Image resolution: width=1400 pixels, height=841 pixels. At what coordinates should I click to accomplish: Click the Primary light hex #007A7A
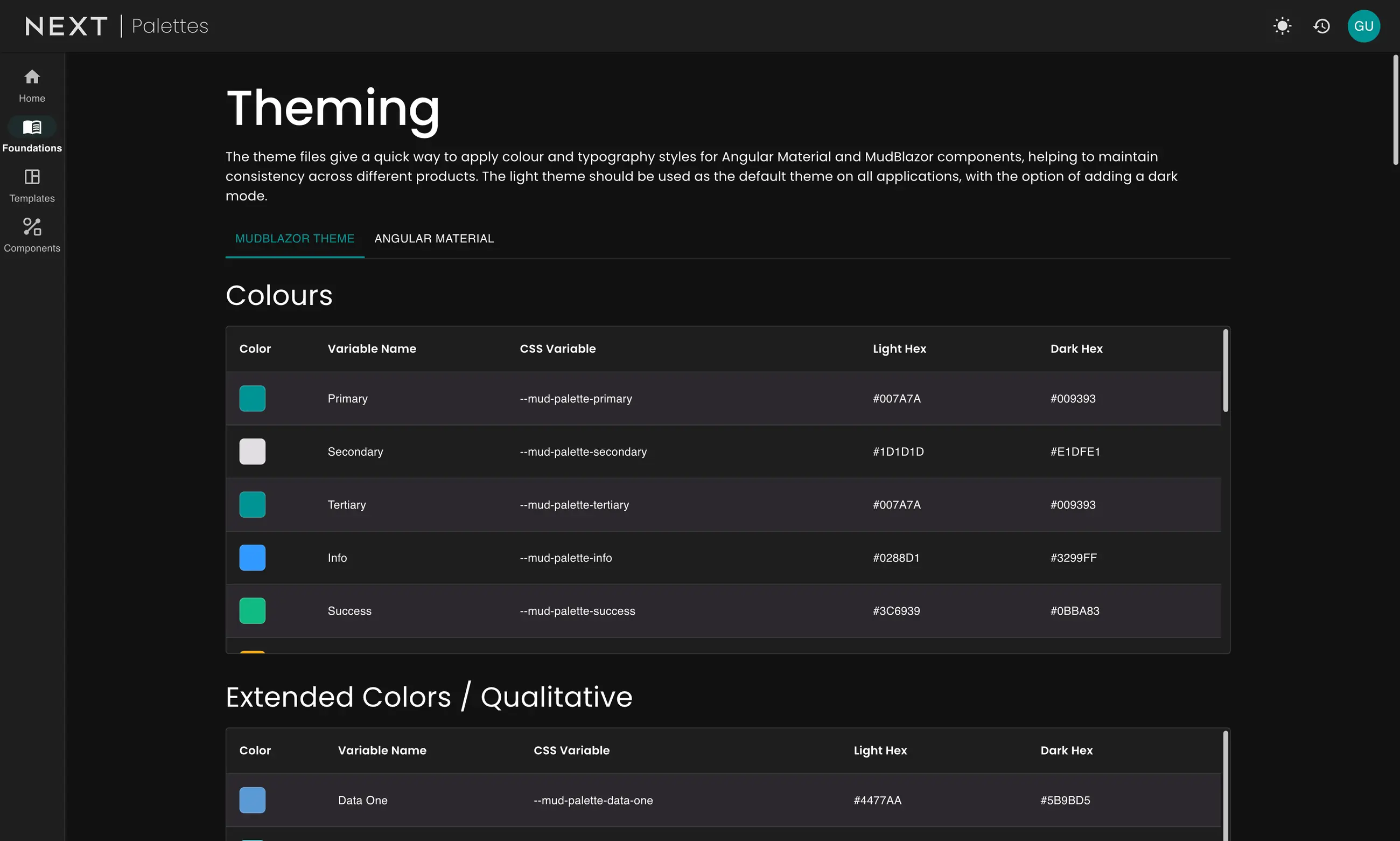coord(897,399)
